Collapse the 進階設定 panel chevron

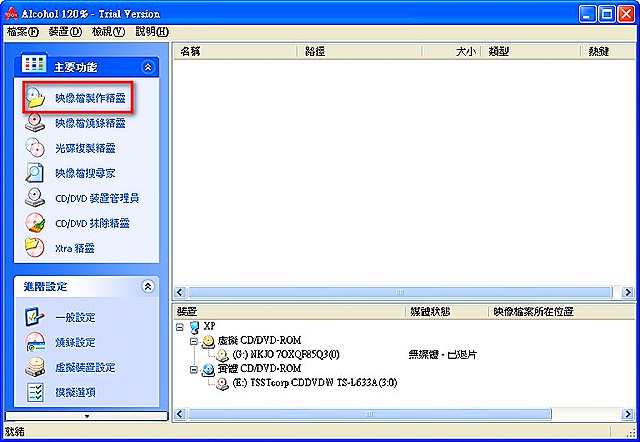click(148, 287)
